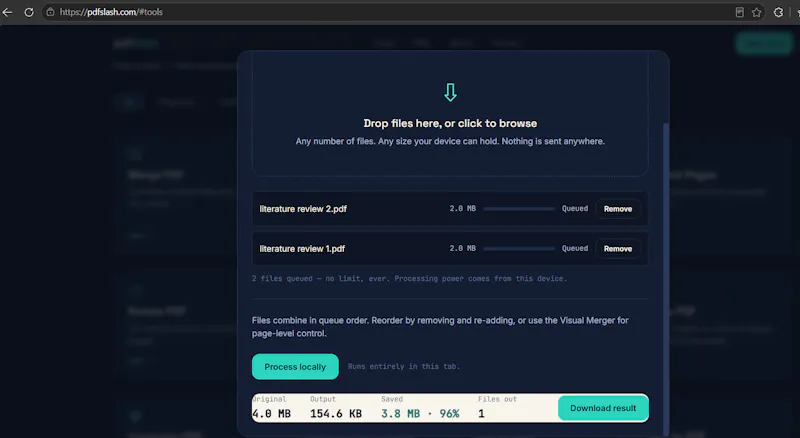Click the "Runs entirely in this tab" note
This screenshot has height=438, width=800.
404,367
